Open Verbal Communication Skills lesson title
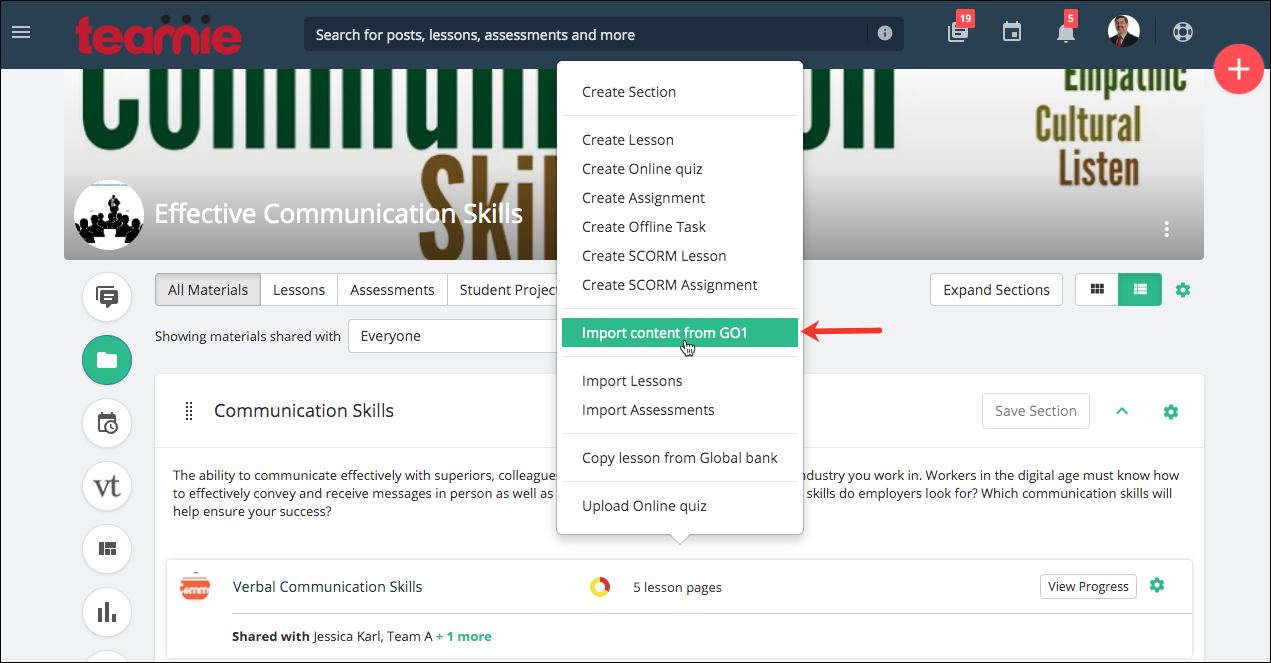The height and width of the screenshot is (663, 1271). pos(328,587)
